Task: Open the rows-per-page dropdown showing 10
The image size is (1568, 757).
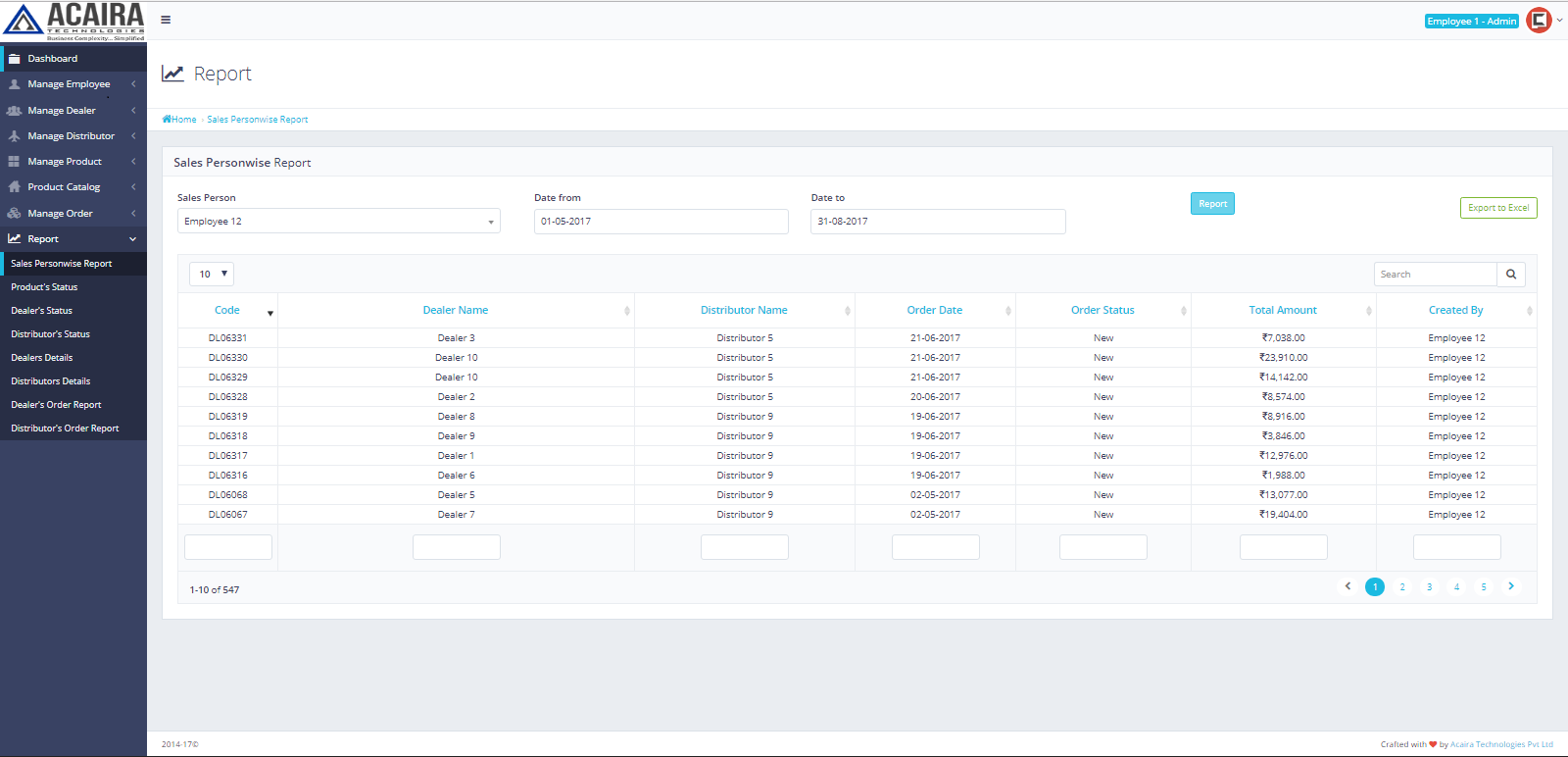Action: coord(212,274)
